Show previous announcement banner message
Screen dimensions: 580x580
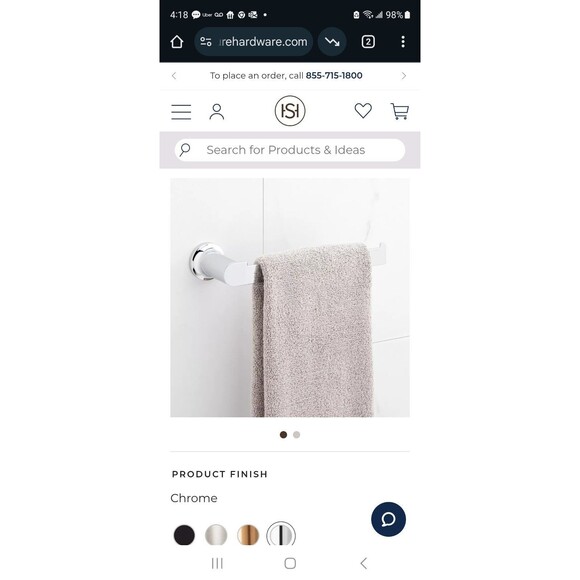(174, 76)
